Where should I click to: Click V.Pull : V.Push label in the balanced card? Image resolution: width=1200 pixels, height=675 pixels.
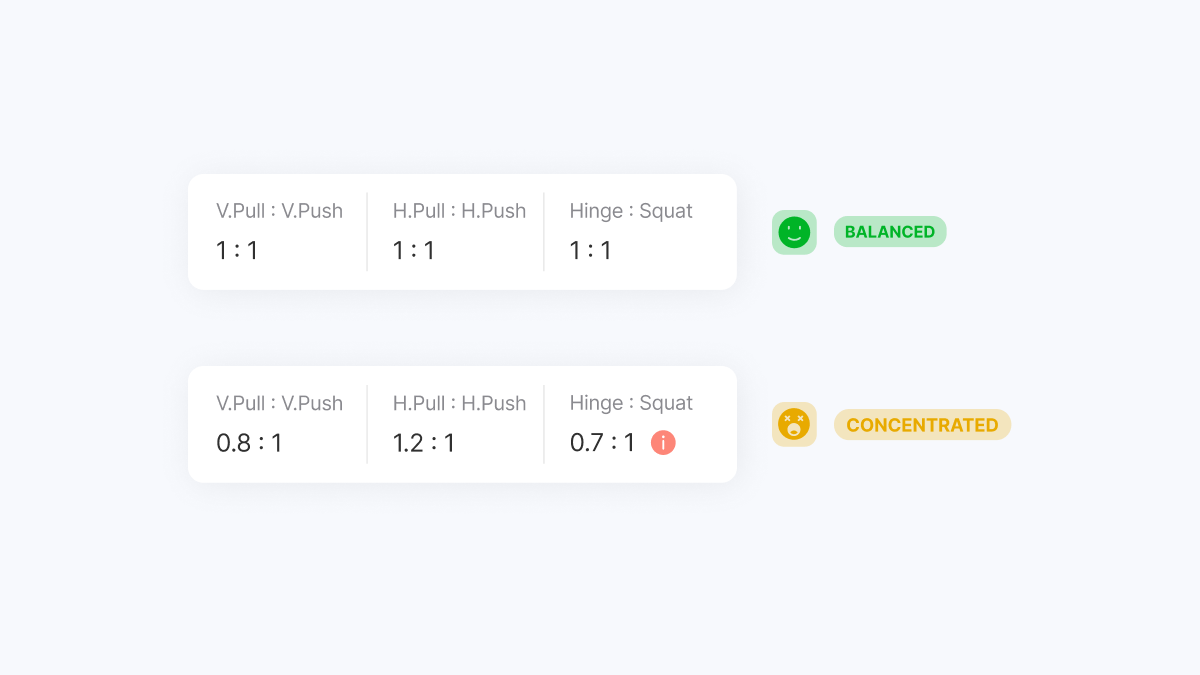tap(279, 211)
